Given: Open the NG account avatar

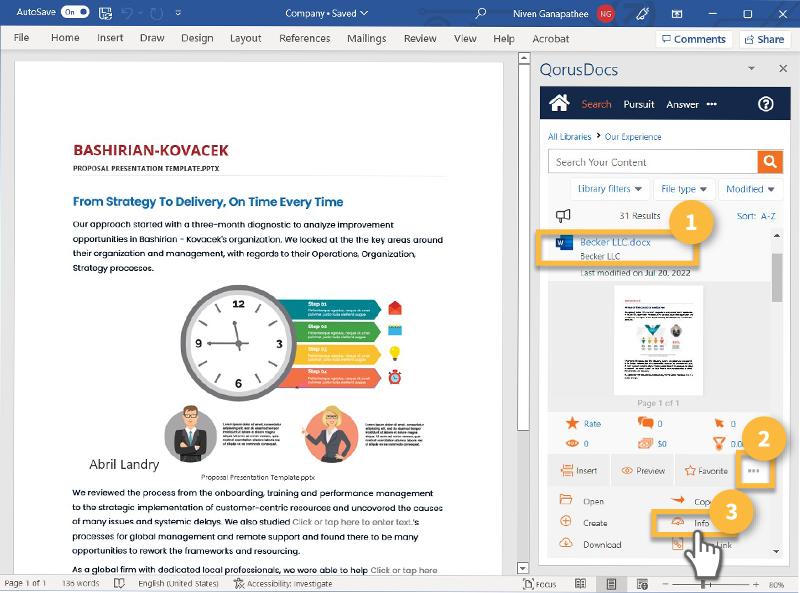Looking at the screenshot, I should point(605,14).
